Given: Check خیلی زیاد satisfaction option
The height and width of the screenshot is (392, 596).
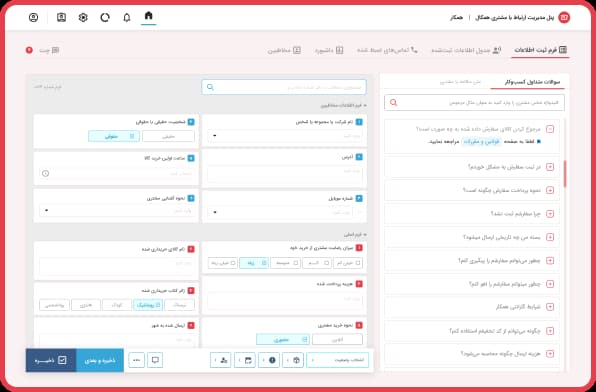Looking at the screenshot, I should coord(223,263).
